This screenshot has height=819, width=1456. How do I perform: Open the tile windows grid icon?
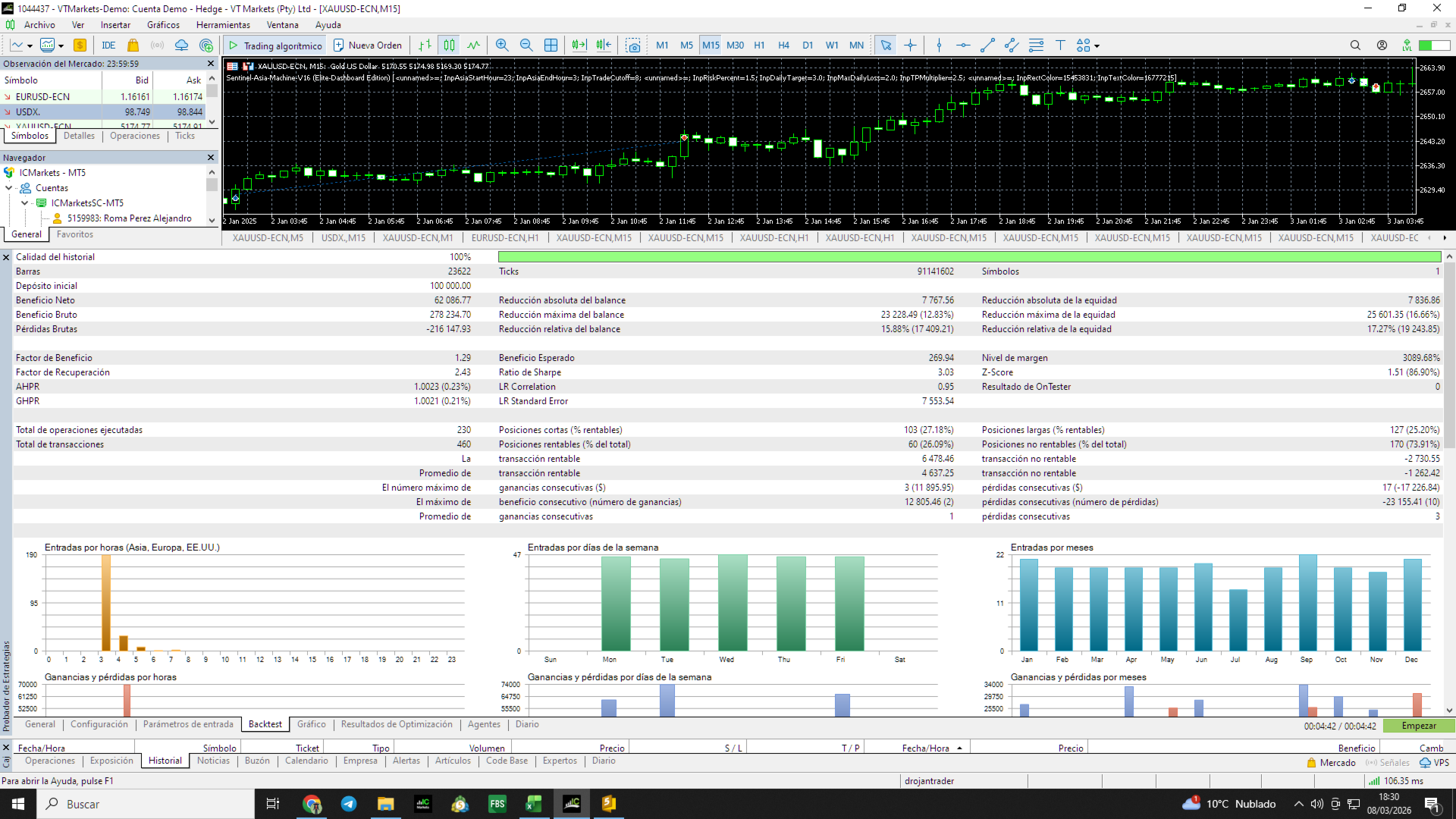[551, 45]
